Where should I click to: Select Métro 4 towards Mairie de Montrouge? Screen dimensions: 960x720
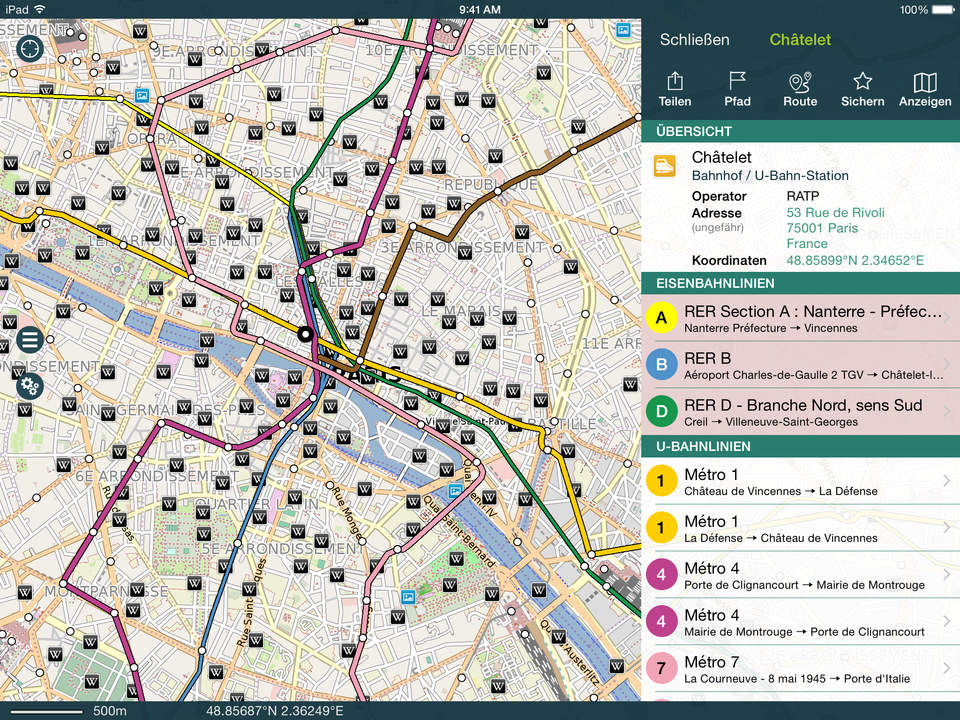[x=800, y=576]
